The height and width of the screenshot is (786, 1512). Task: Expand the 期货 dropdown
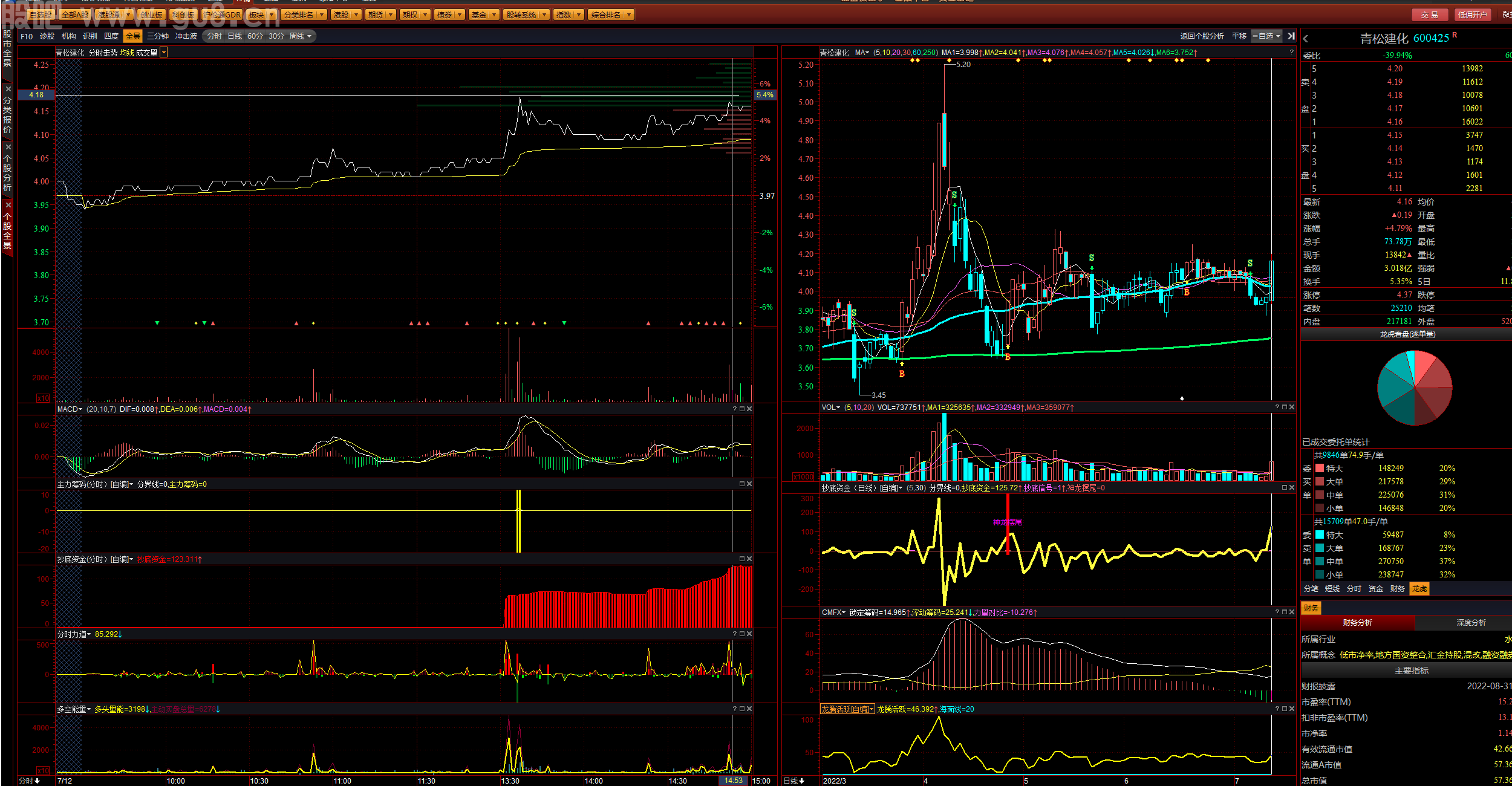(391, 15)
